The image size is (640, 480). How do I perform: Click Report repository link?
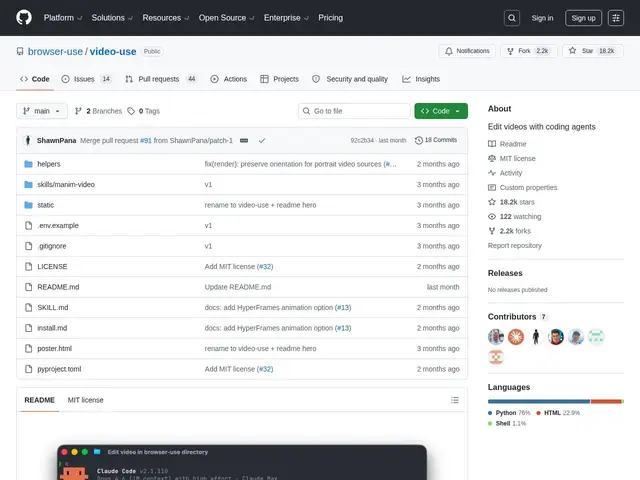point(515,245)
